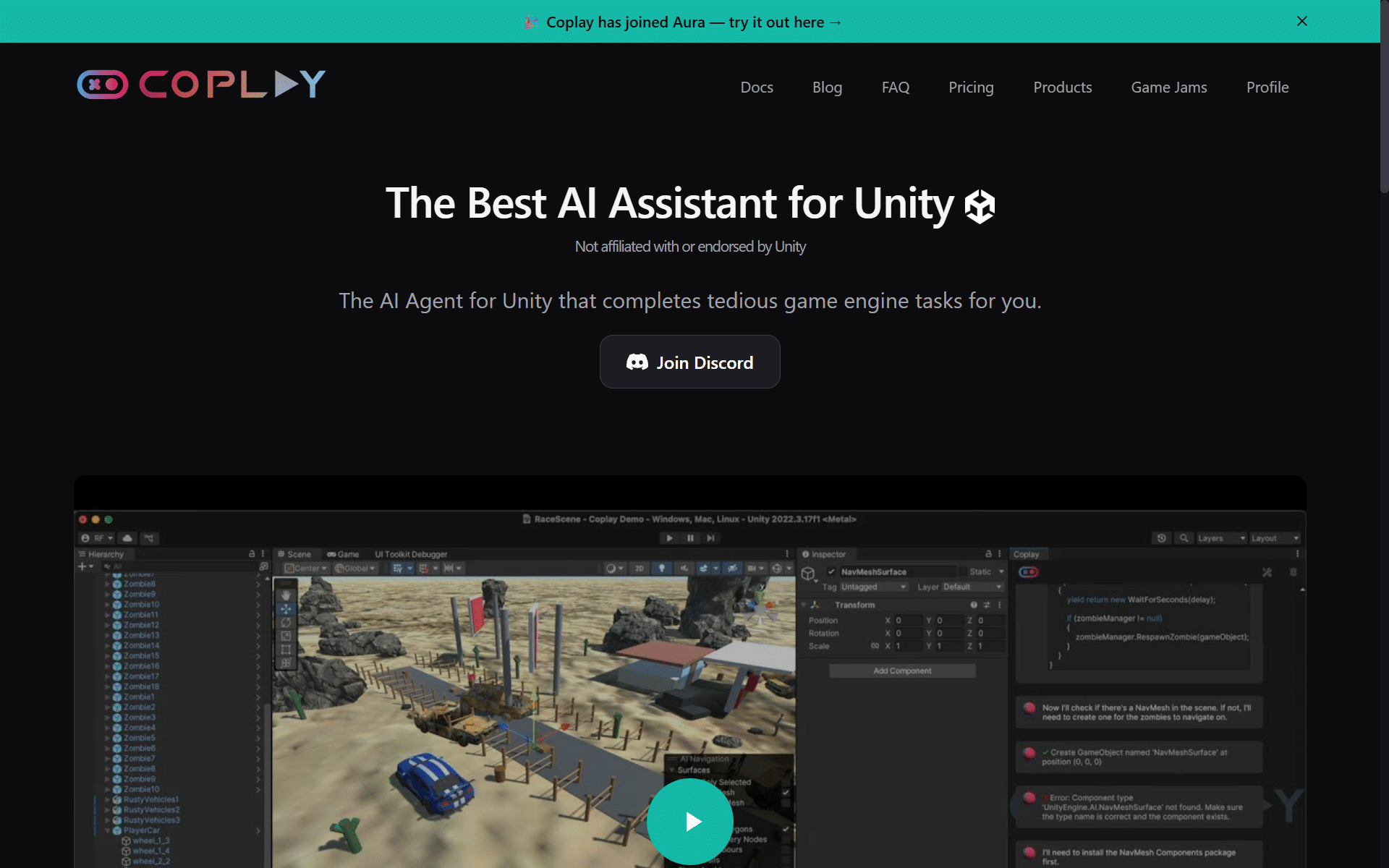Toggle the Inspector panel lock icon
Screen dimensions: 1389x868
coord(988,554)
